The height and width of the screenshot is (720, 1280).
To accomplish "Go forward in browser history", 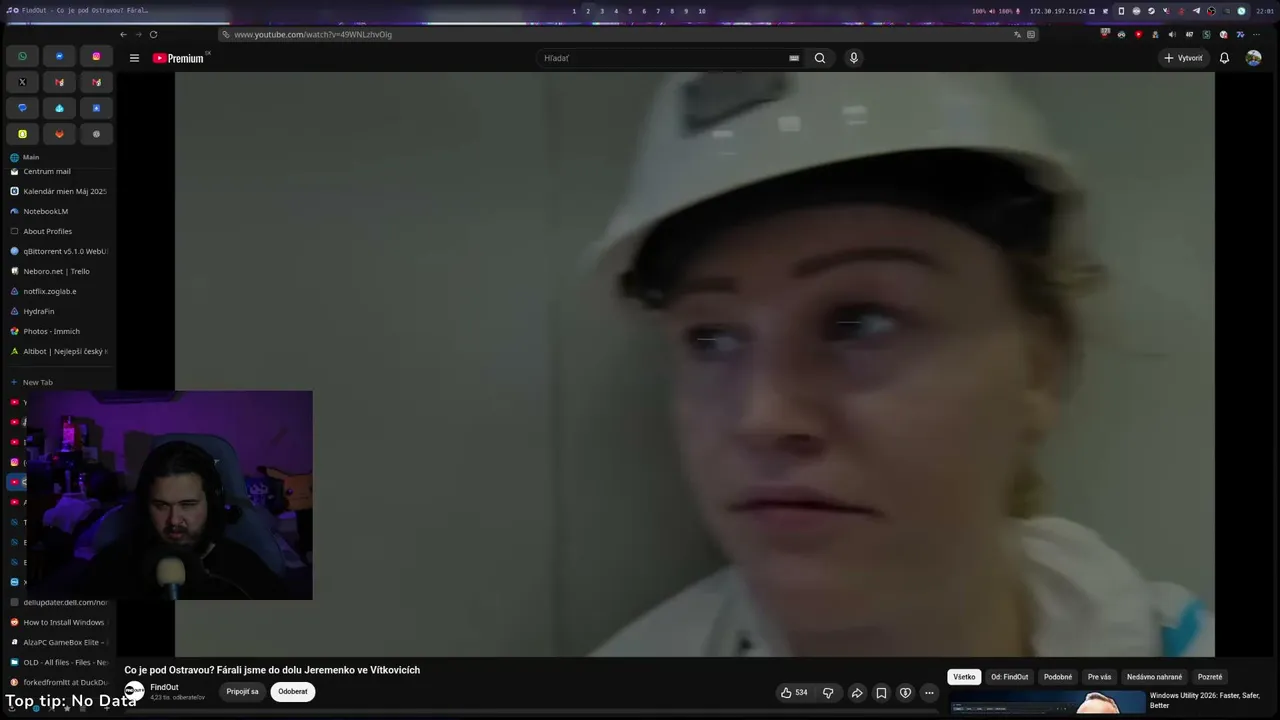I will click(x=138, y=34).
